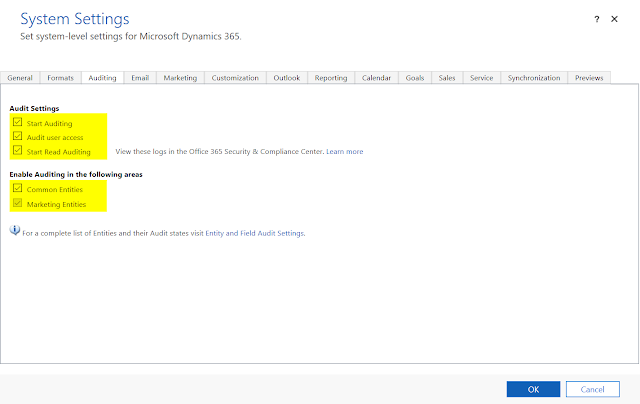This screenshot has width=640, height=404.
Task: Click the Cancel button
Action: click(x=593, y=389)
